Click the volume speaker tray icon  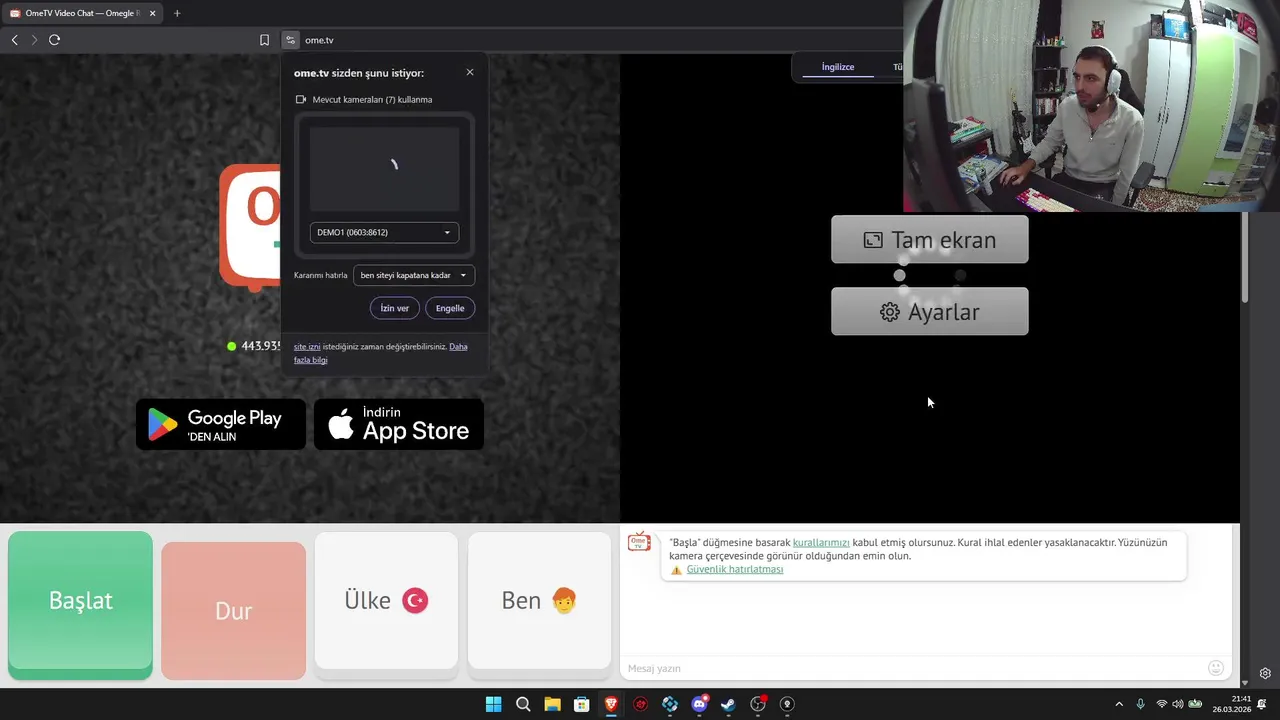click(1177, 704)
